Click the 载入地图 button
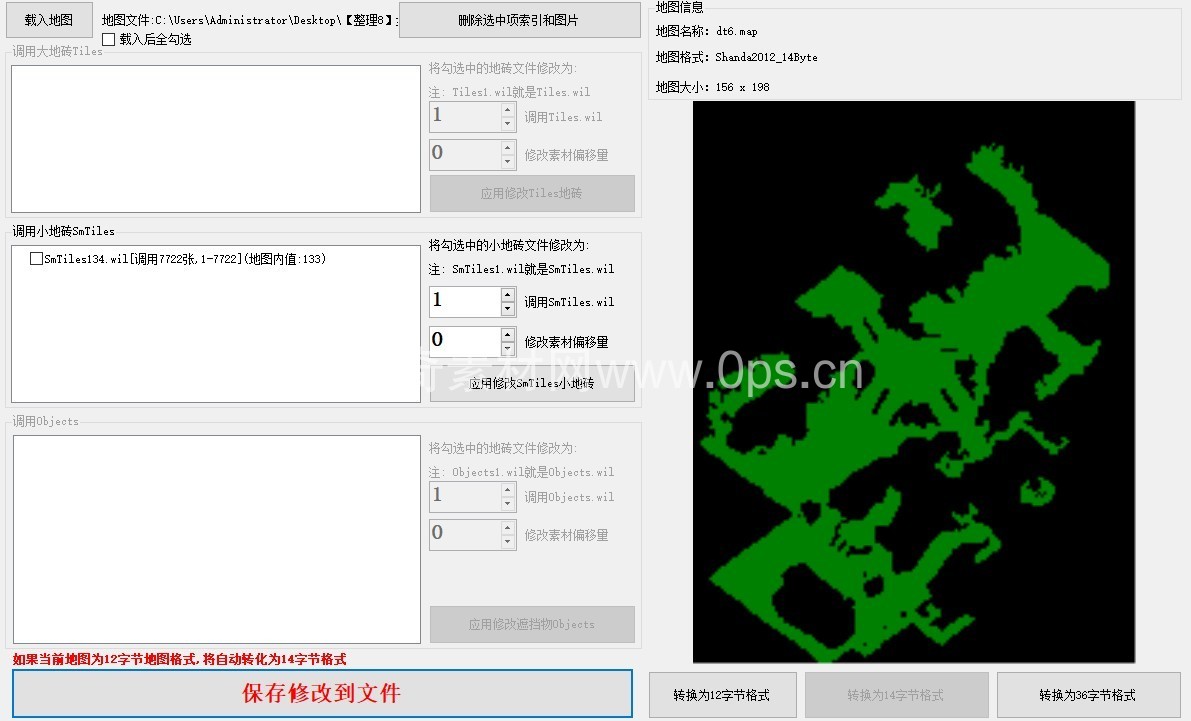Viewport: 1191px width, 721px height. (x=49, y=21)
